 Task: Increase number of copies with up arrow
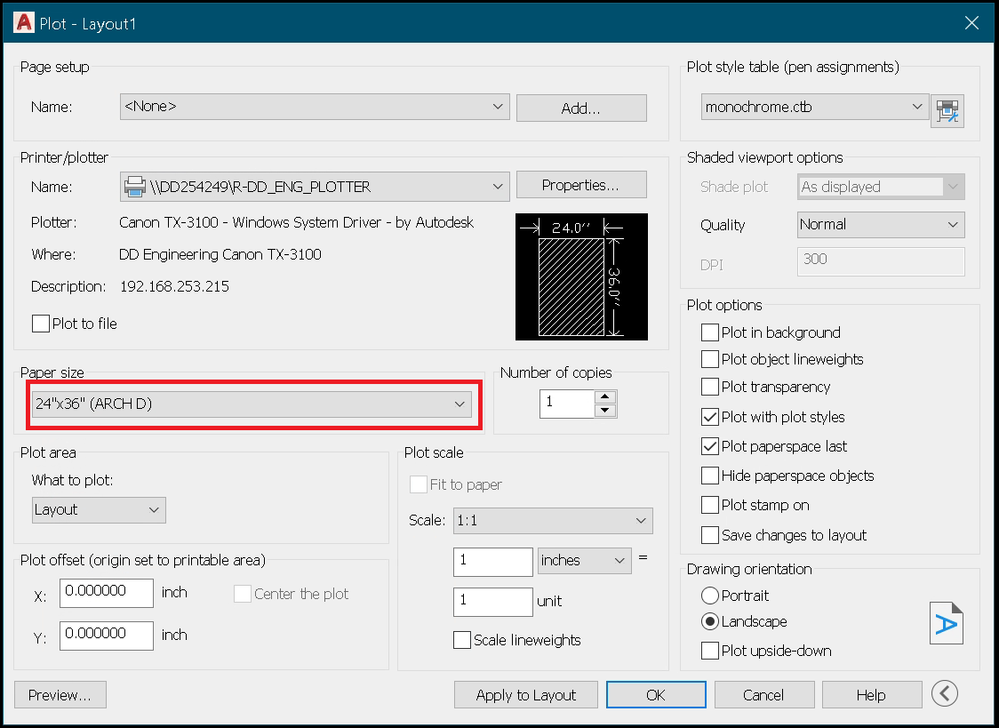coord(605,397)
